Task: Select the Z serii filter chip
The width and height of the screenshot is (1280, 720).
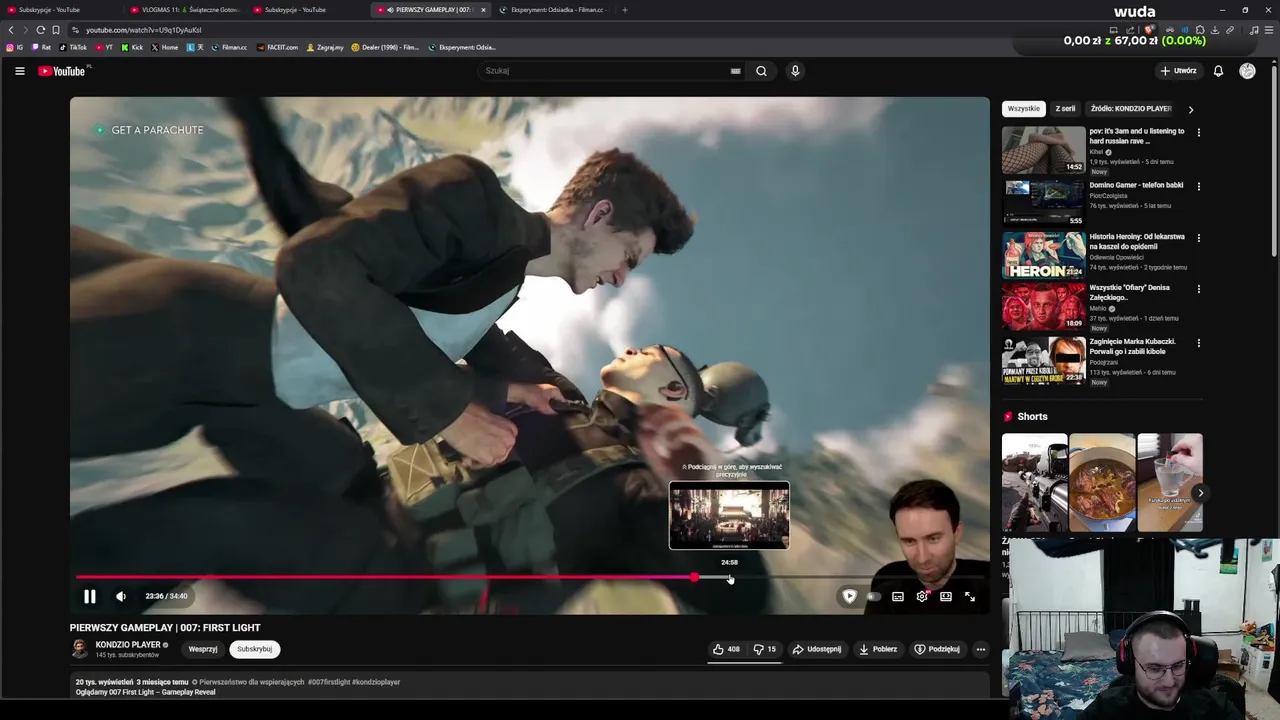Action: coord(1065,108)
